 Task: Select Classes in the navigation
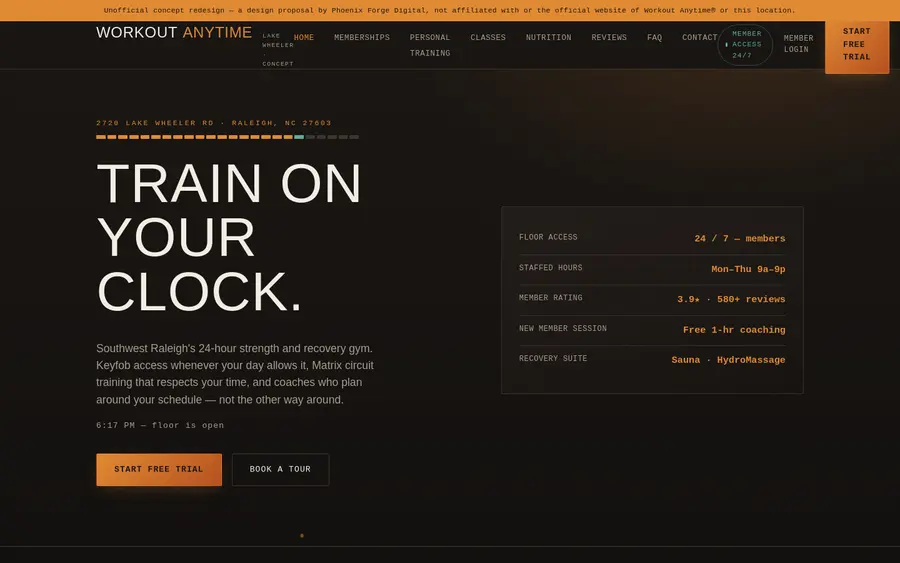tap(488, 38)
